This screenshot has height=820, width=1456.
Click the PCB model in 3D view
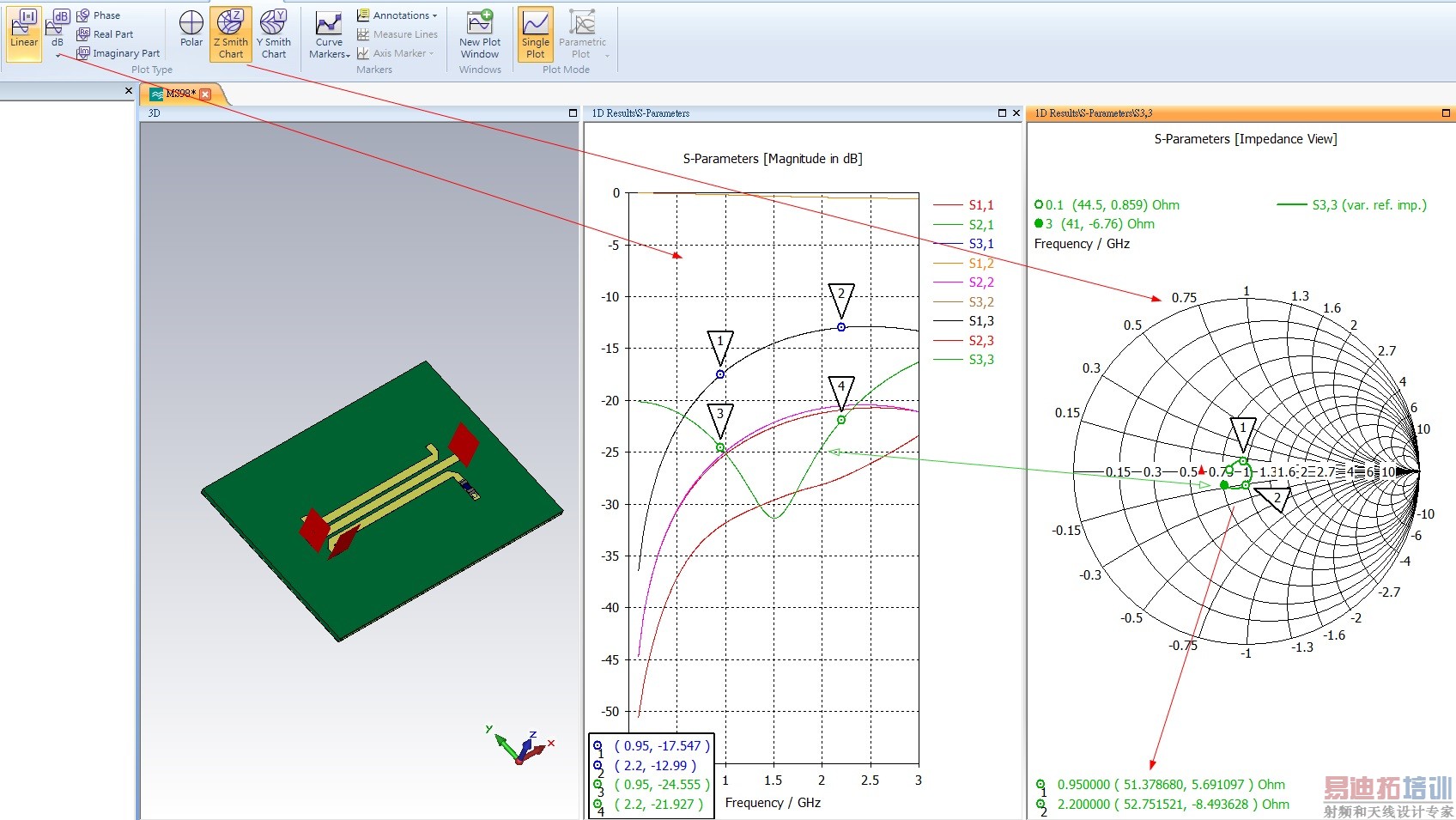(382, 501)
